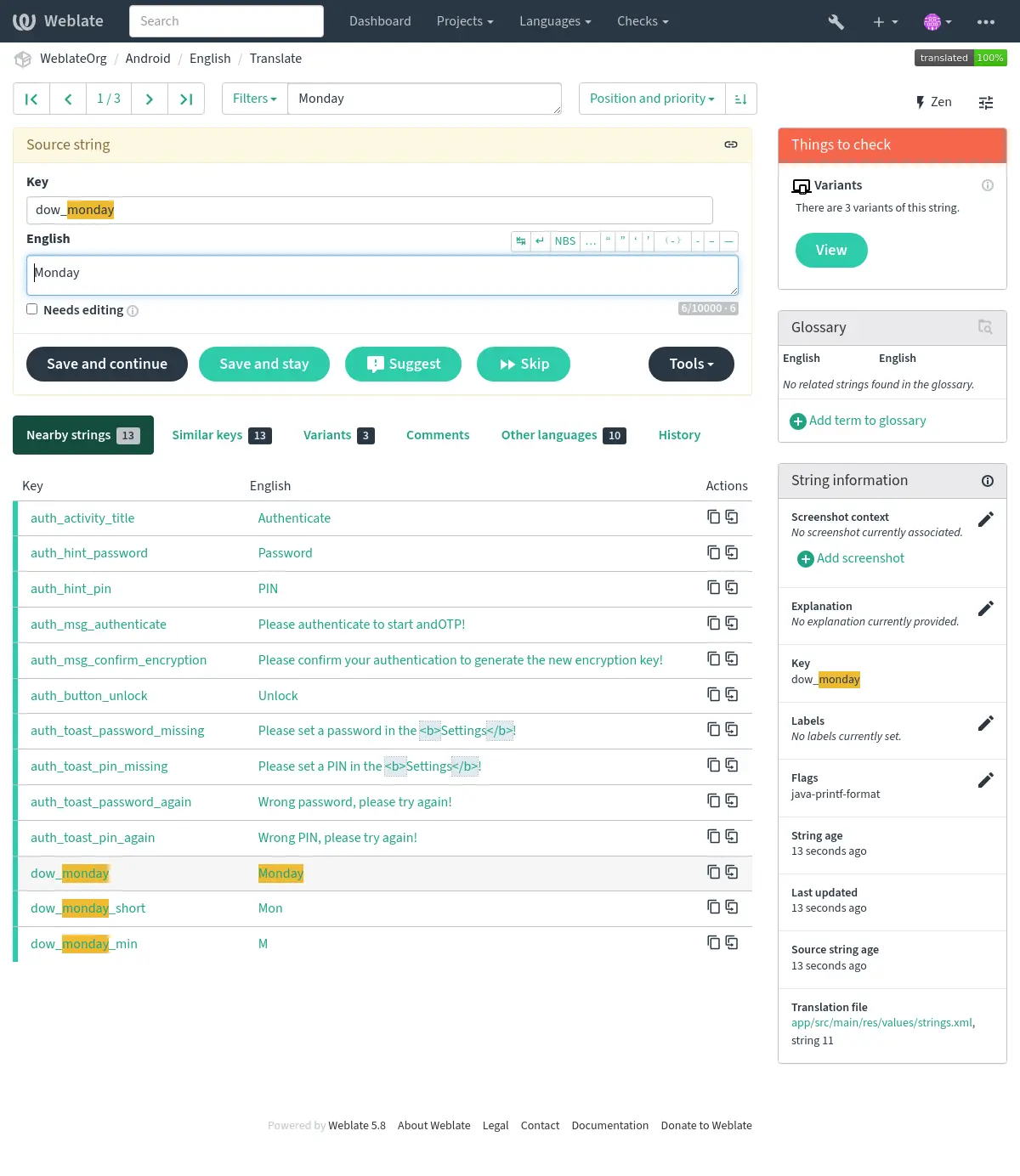Open WeblateOrg breadcrumb

(73, 59)
